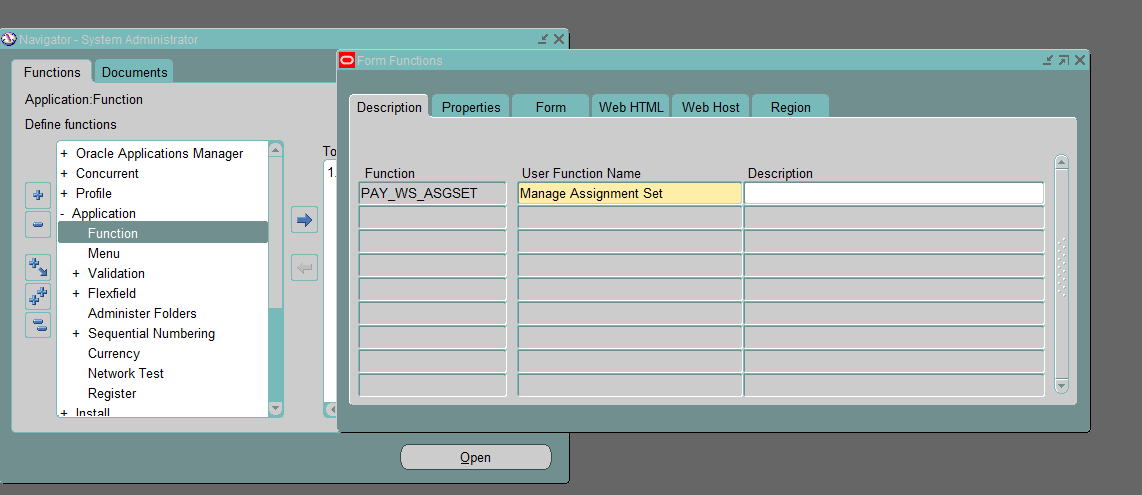This screenshot has height=495, width=1142.
Task: Open the Web Host tab
Action: (711, 107)
